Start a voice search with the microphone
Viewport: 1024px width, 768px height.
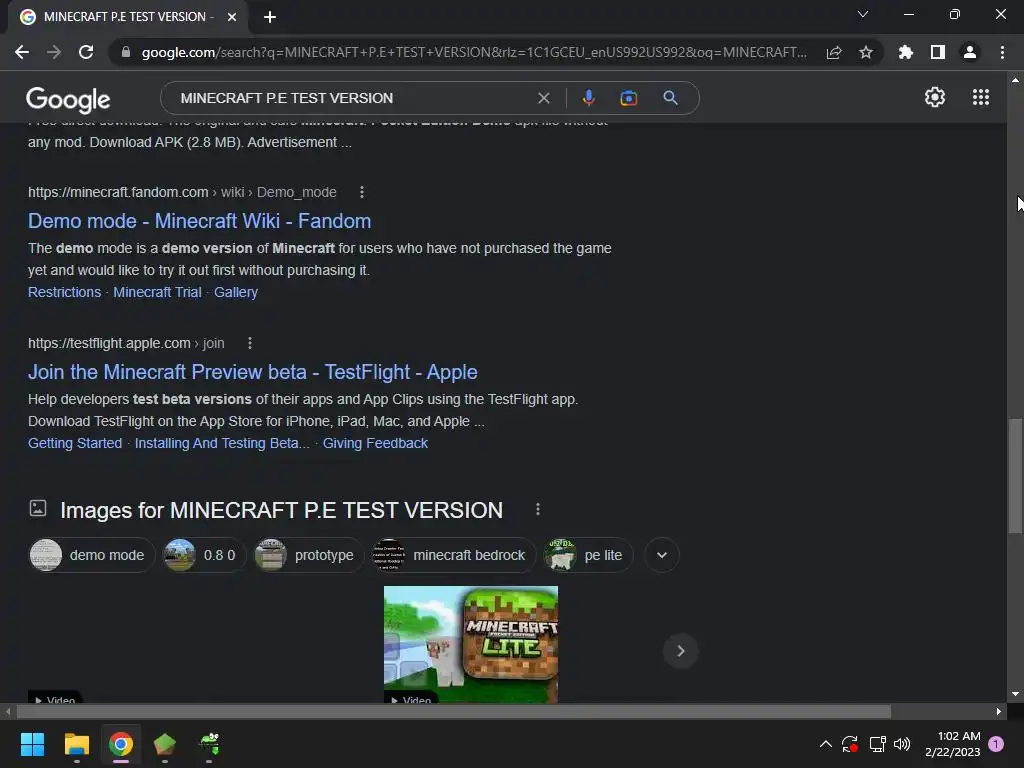pos(588,98)
